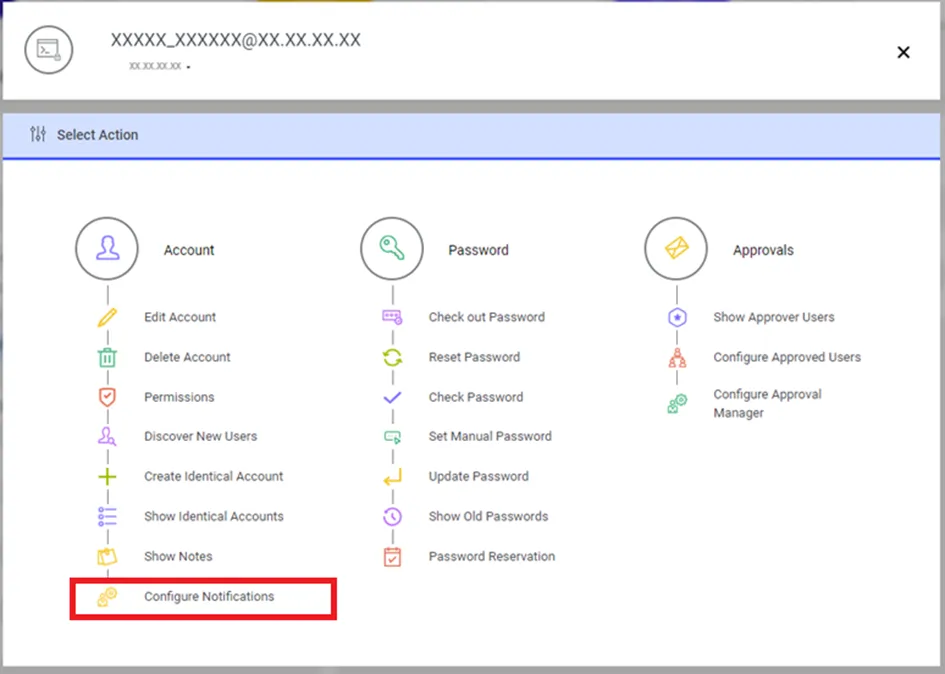Click the hexagon icon for Show Approver Users
The height and width of the screenshot is (674, 945).
(677, 317)
